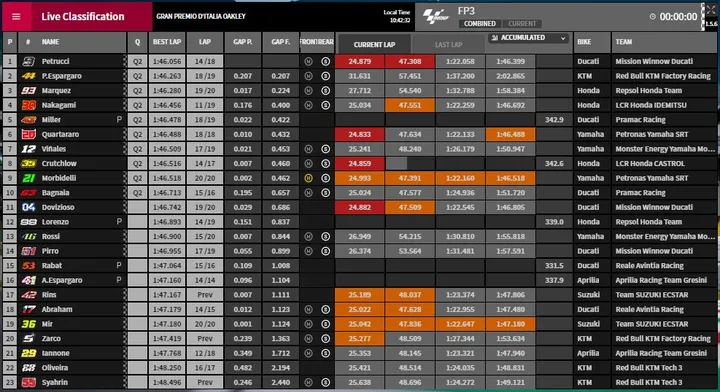The image size is (720, 392).
Task: Select the LAST LAP tab
Action: [448, 45]
